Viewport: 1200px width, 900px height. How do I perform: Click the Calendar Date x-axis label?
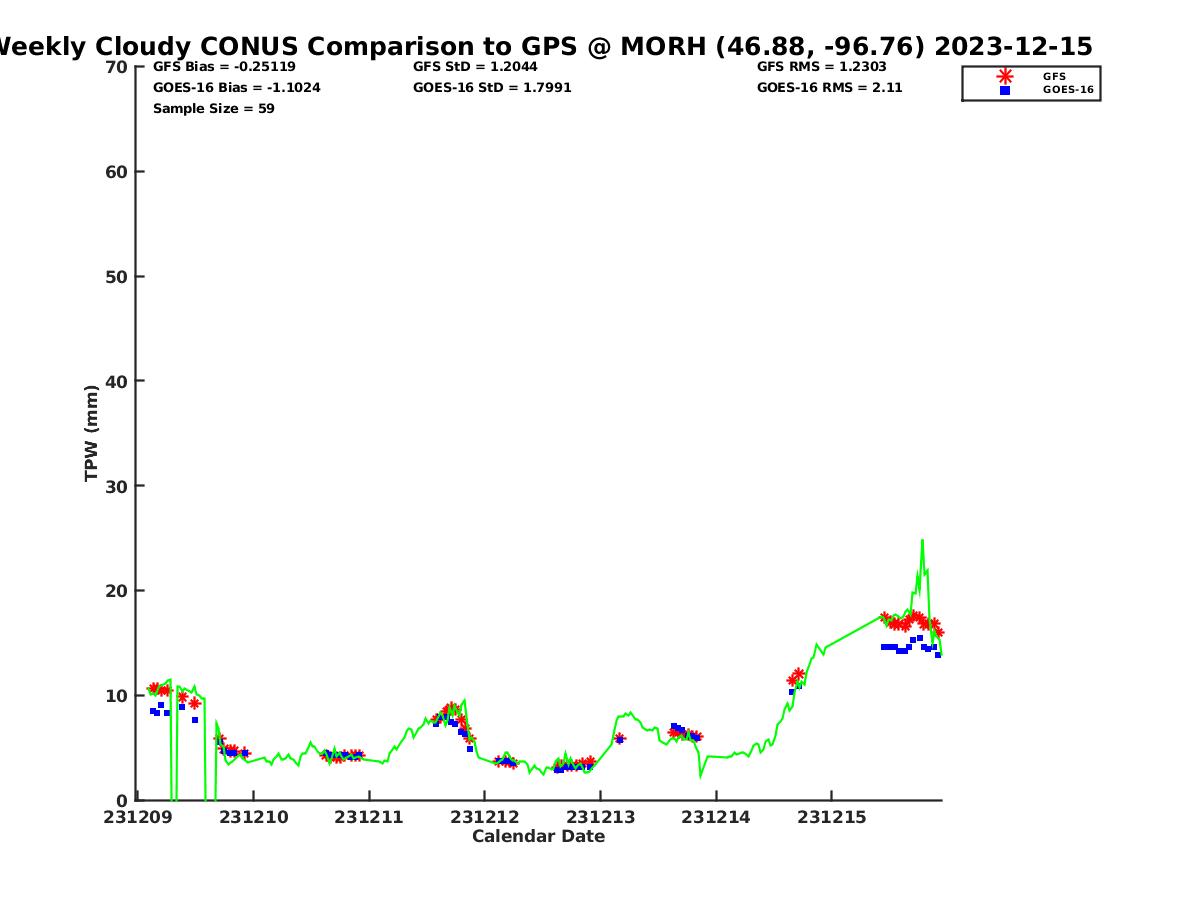click(538, 837)
